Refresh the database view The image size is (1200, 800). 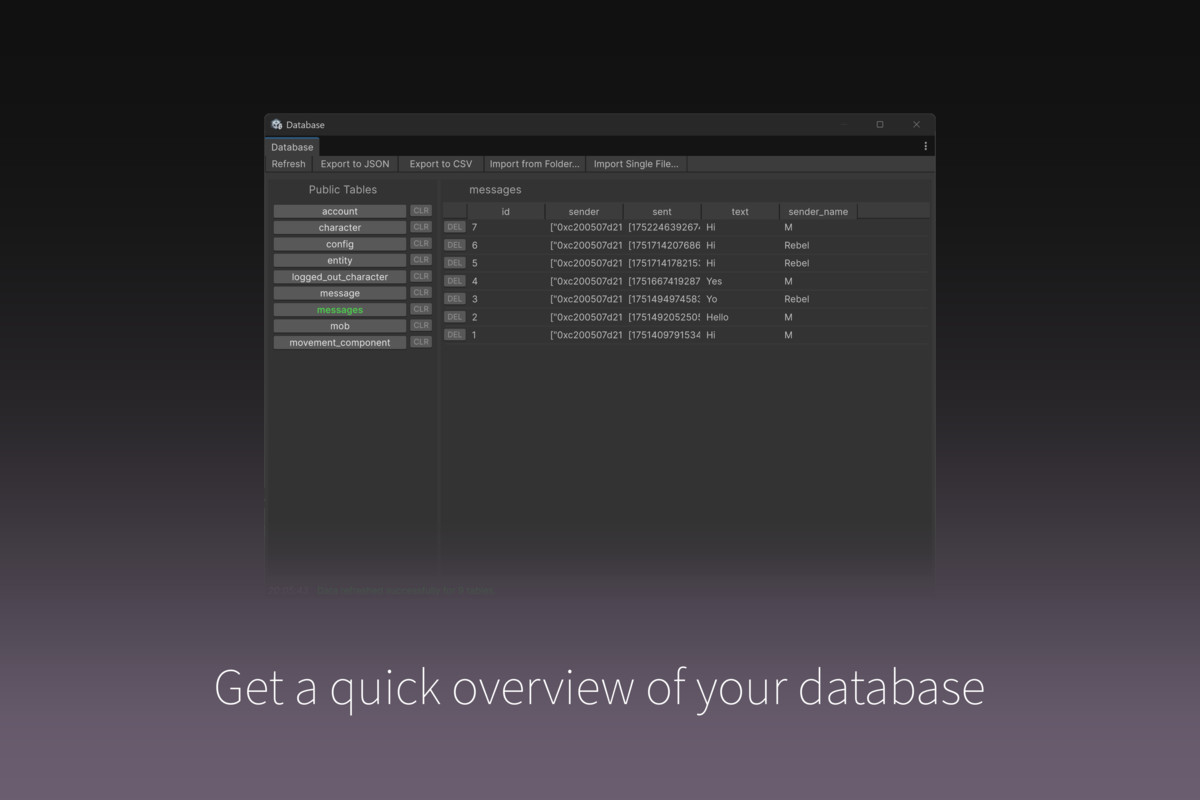click(288, 163)
